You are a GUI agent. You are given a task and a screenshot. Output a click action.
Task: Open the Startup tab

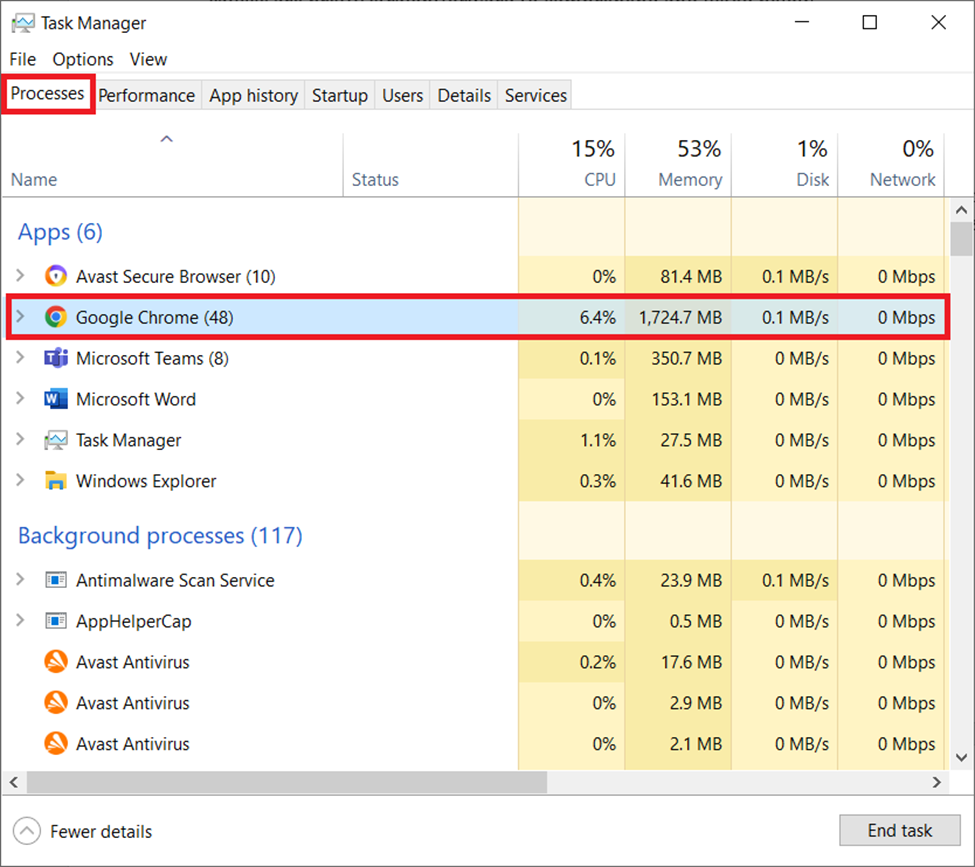[x=339, y=95]
